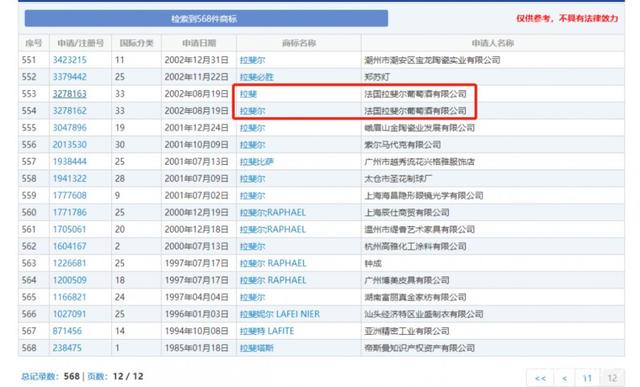Click the 商标名称 column header
640x387 pixels.
(x=299, y=43)
